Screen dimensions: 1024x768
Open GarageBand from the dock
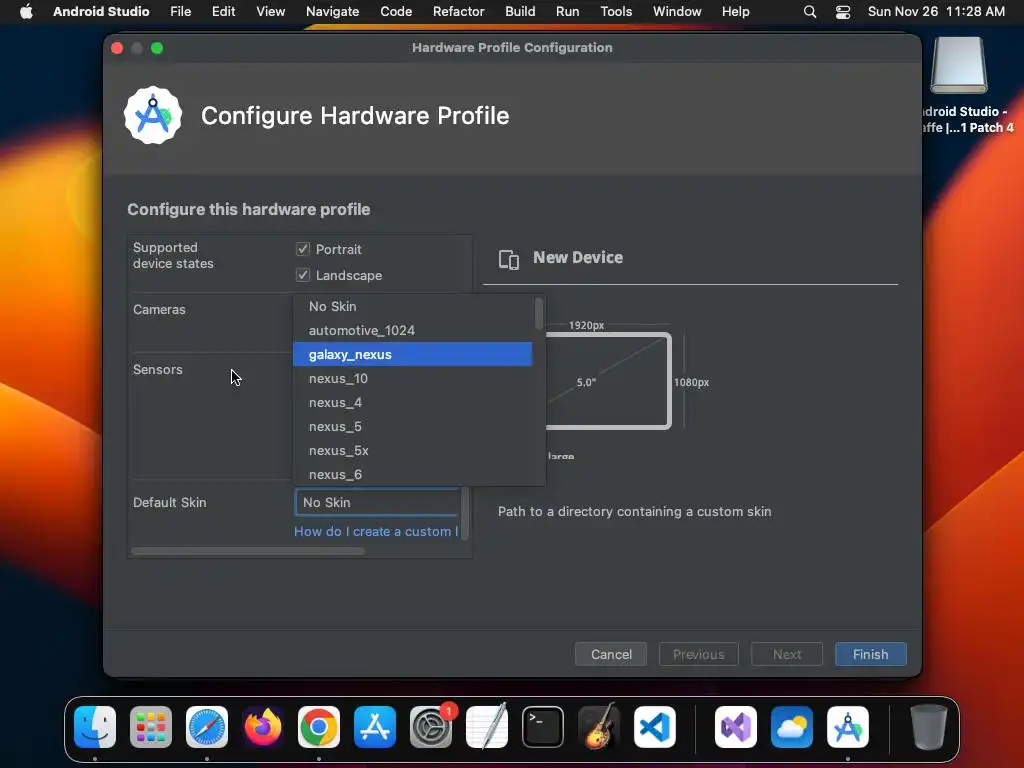coord(599,727)
